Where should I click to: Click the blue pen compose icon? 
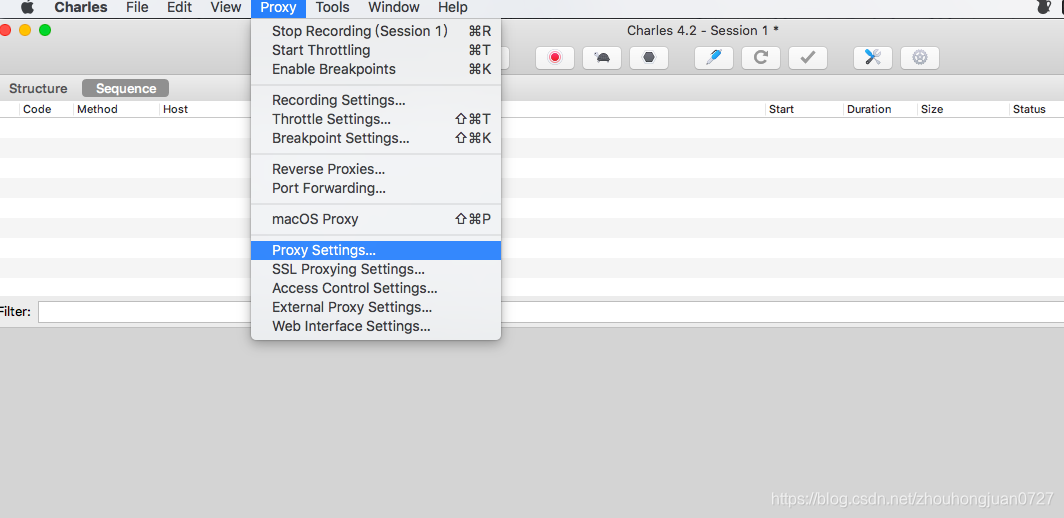714,58
